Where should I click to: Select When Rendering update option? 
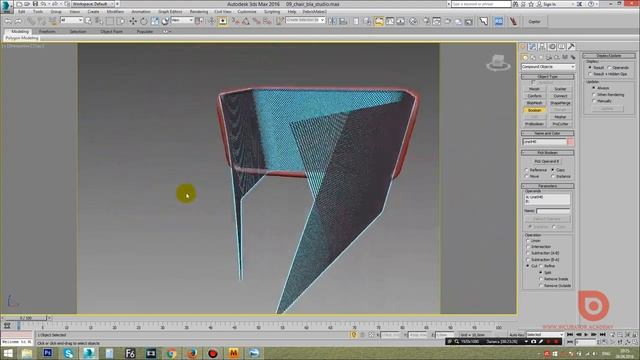(x=594, y=94)
